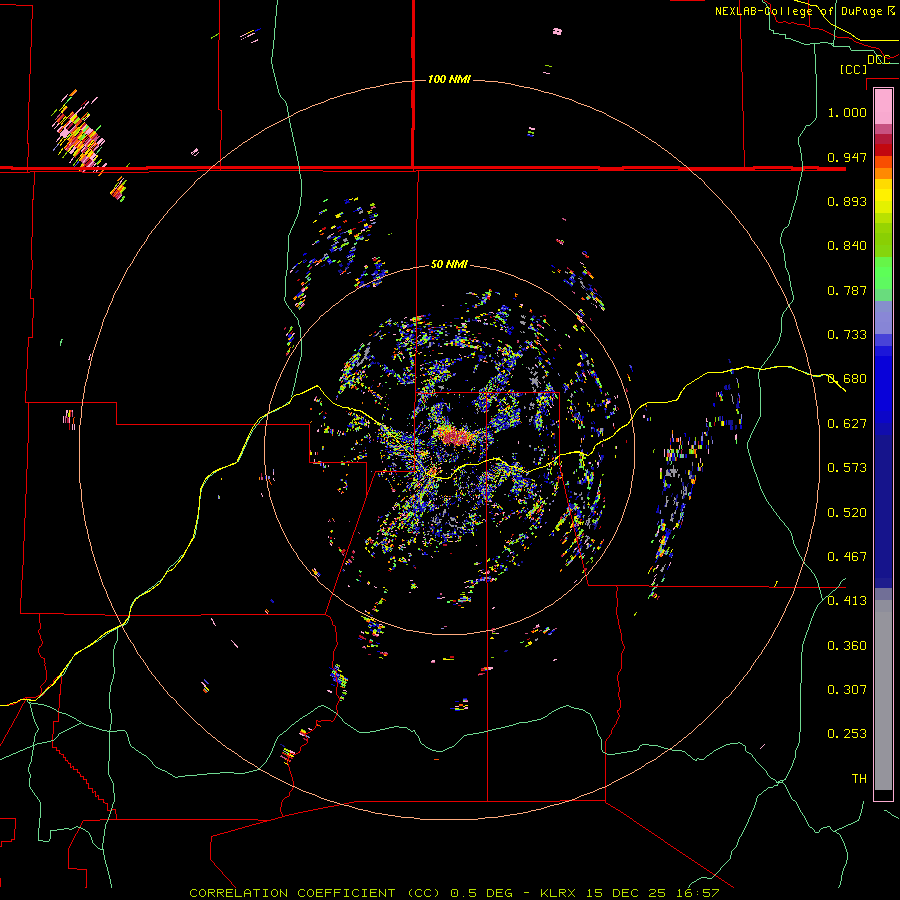Click the 0.733 legend value
900x900 pixels.
(847, 335)
